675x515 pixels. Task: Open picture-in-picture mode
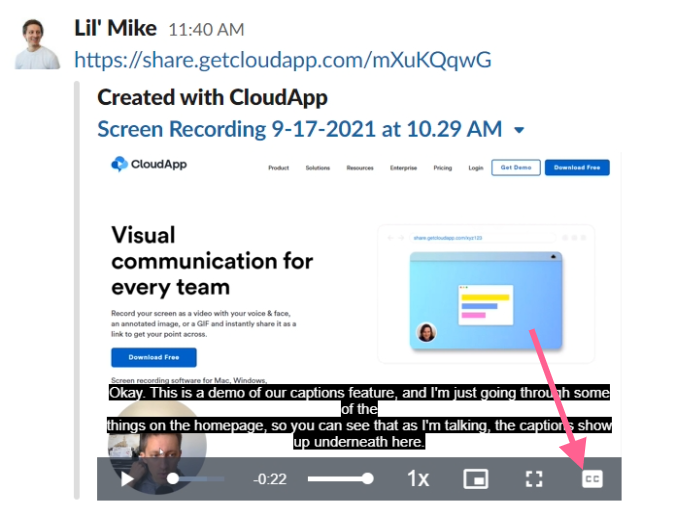tap(476, 479)
